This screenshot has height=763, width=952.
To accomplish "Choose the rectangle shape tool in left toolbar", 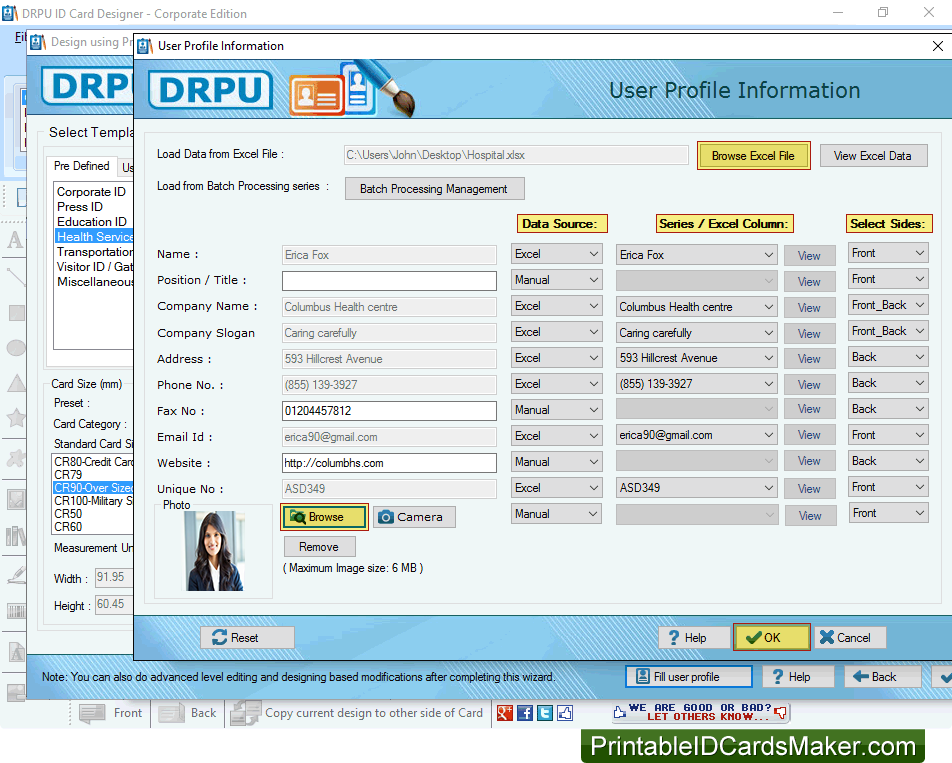I will [x=16, y=313].
